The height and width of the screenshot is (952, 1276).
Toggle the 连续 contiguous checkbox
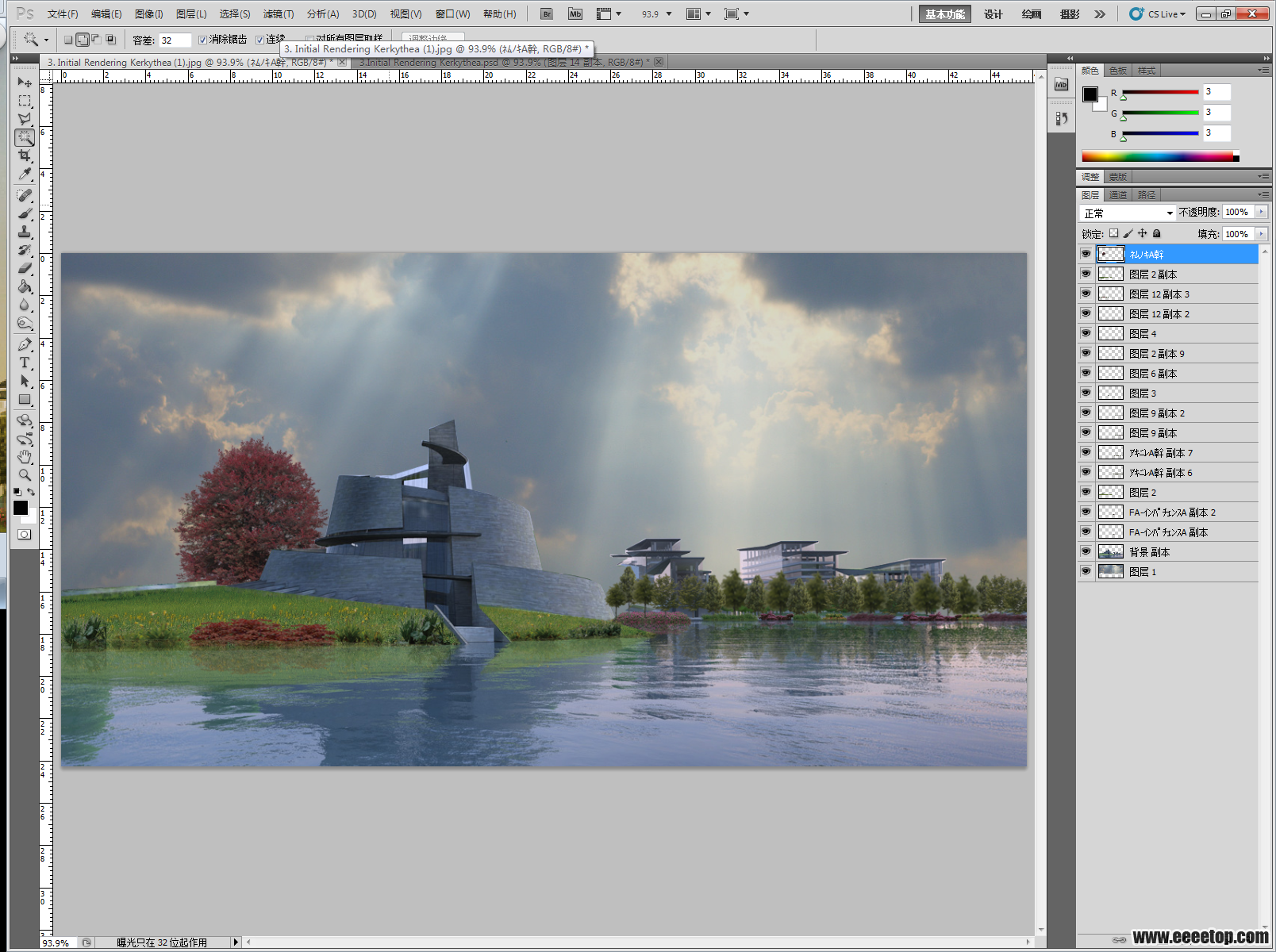click(259, 40)
